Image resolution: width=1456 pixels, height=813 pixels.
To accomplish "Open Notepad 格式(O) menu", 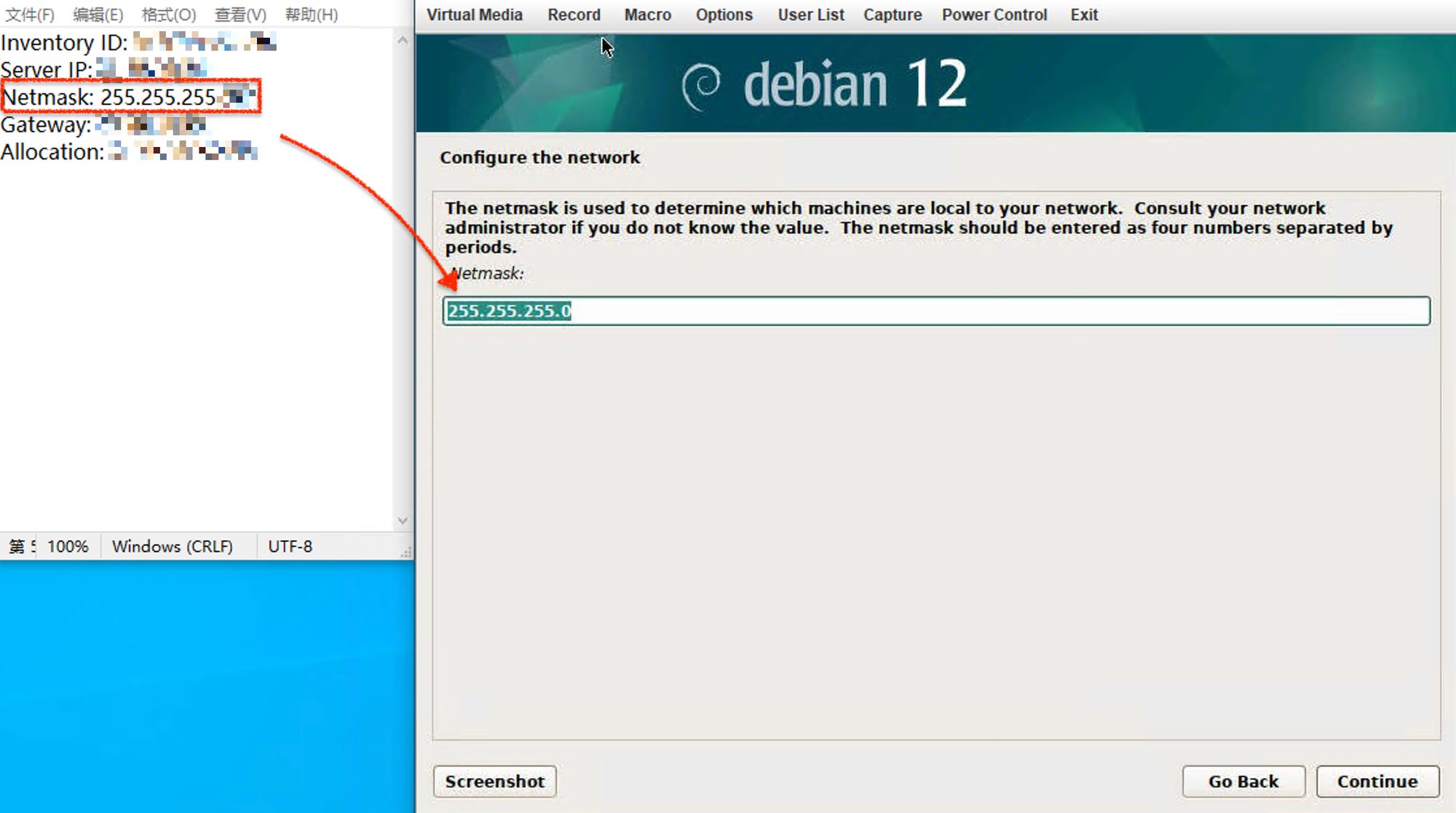I will tap(168, 15).
